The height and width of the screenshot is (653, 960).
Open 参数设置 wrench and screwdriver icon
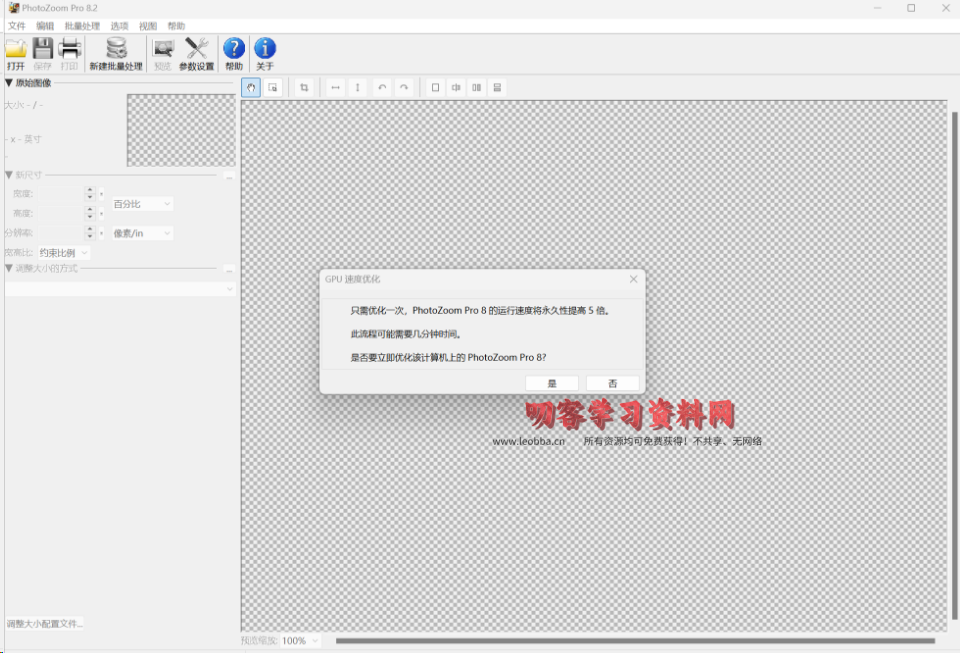pos(197,53)
